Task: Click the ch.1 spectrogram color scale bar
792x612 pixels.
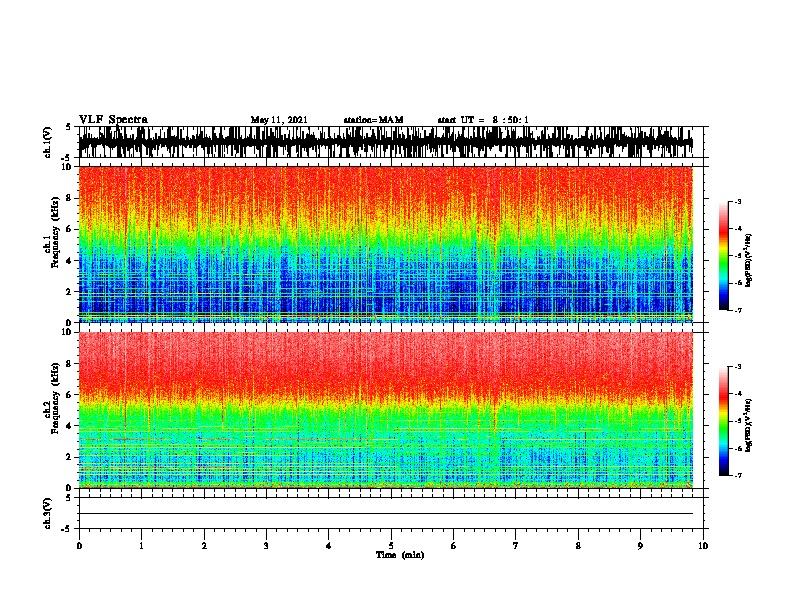Action: tap(724, 256)
